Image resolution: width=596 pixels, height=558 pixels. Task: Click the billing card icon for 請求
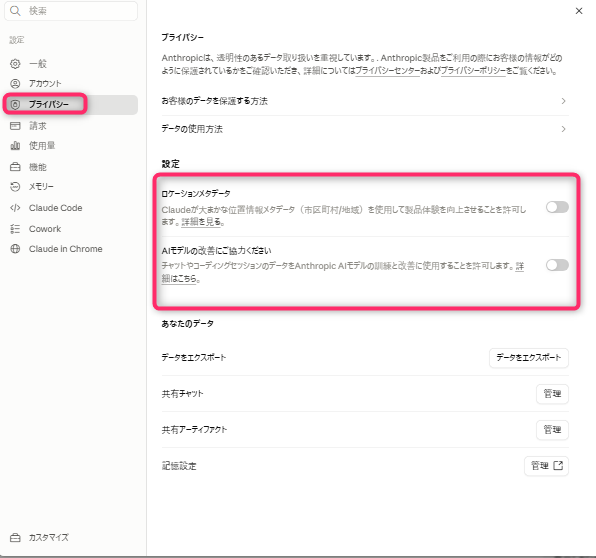click(15, 126)
